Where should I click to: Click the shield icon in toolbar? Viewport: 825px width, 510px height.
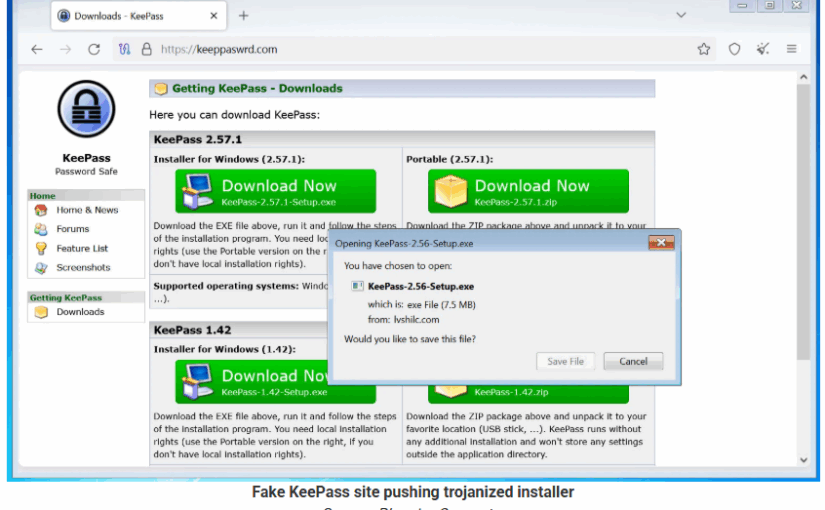735,49
